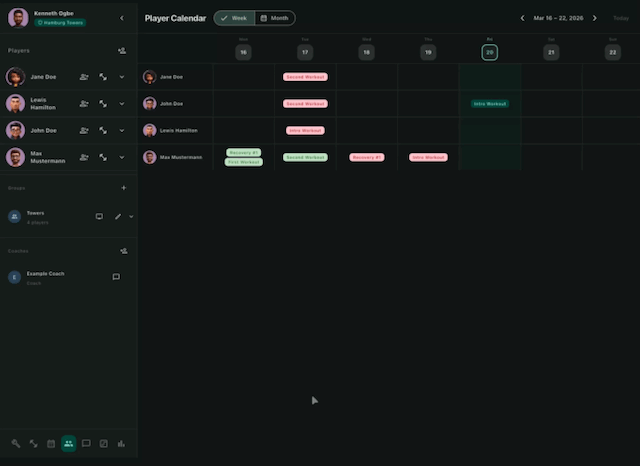The image size is (640, 466).
Task: Click the person icon in Max Mustermann's row
Action: click(x=84, y=157)
